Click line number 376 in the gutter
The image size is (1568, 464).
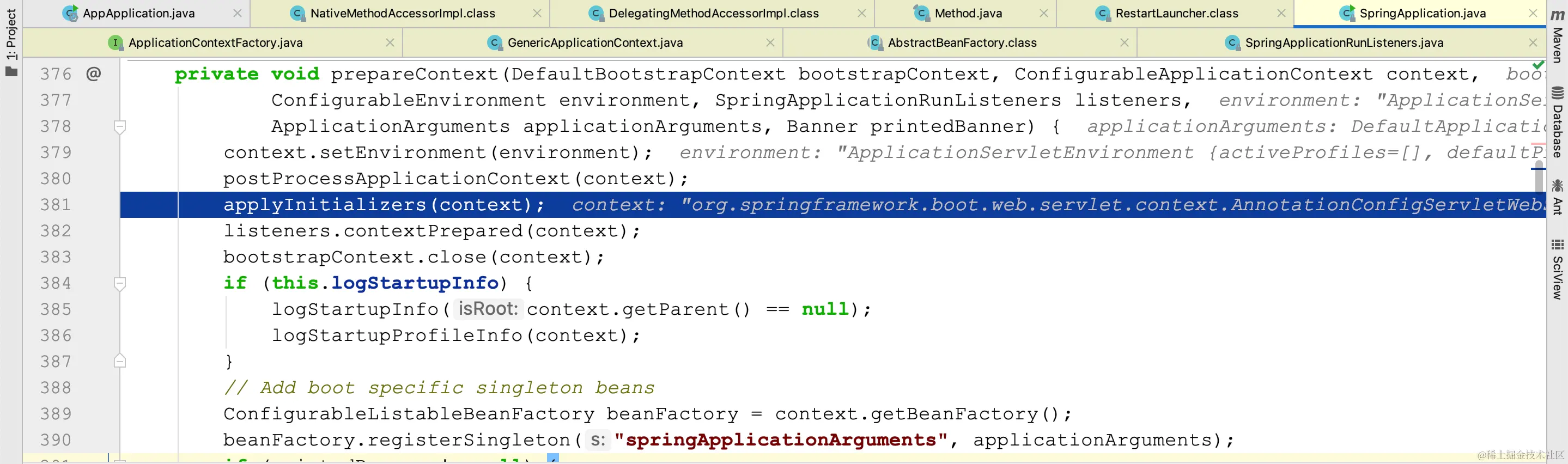coord(56,74)
